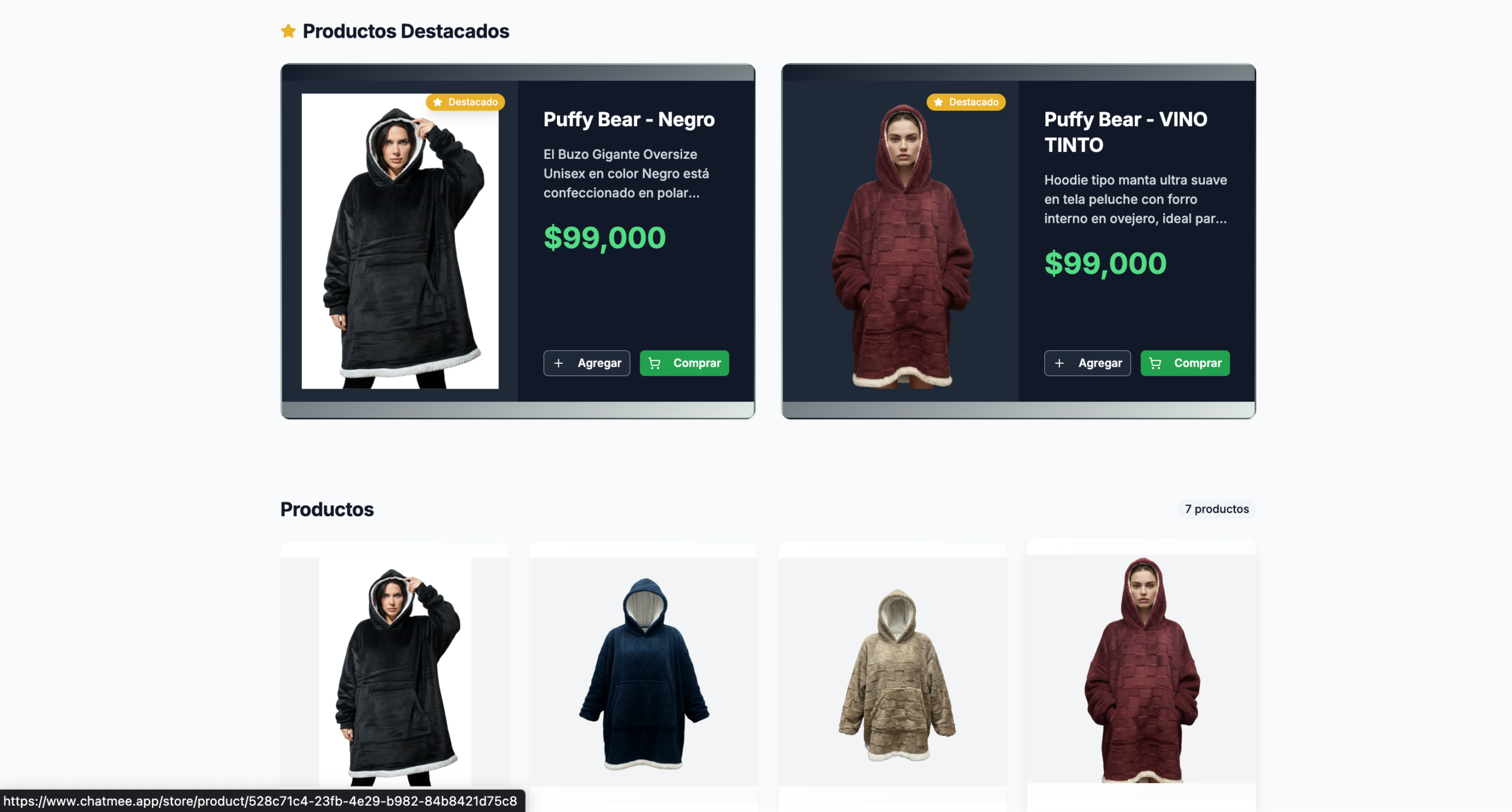Image resolution: width=1512 pixels, height=812 pixels.
Task: Open the Puffy Bear - VINO TINTO title
Action: pyautogui.click(x=1126, y=132)
